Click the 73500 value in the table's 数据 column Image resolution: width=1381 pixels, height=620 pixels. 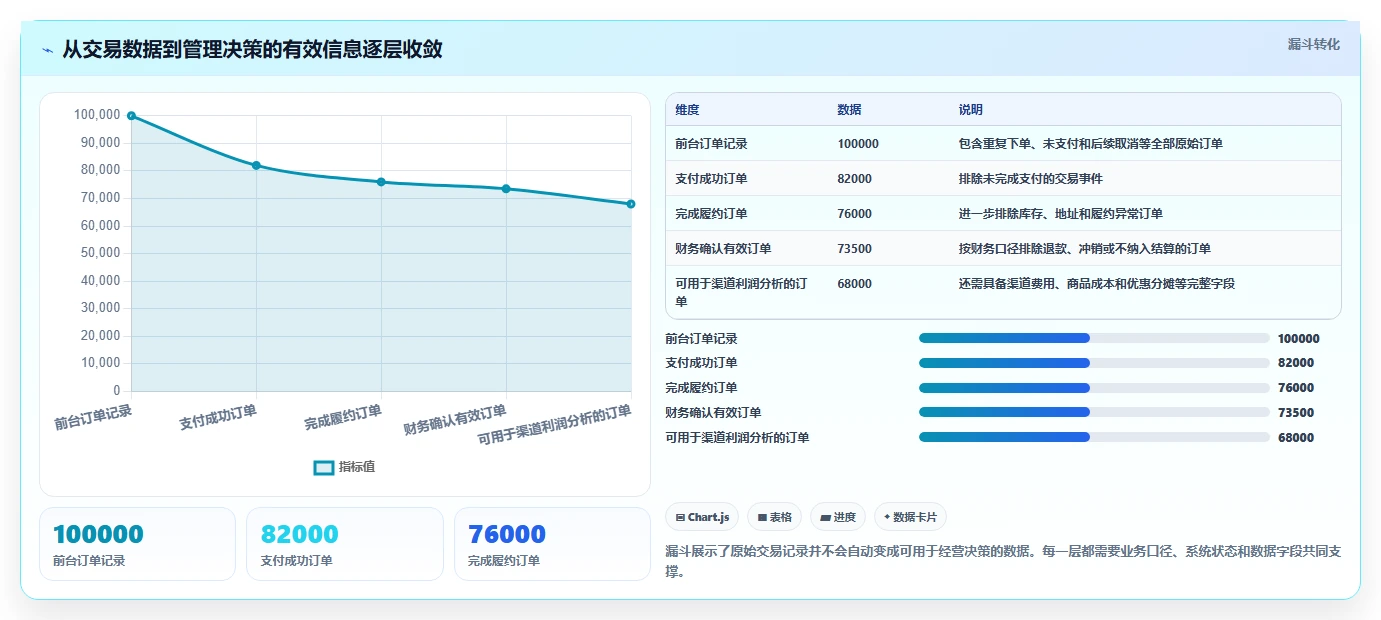pos(855,249)
